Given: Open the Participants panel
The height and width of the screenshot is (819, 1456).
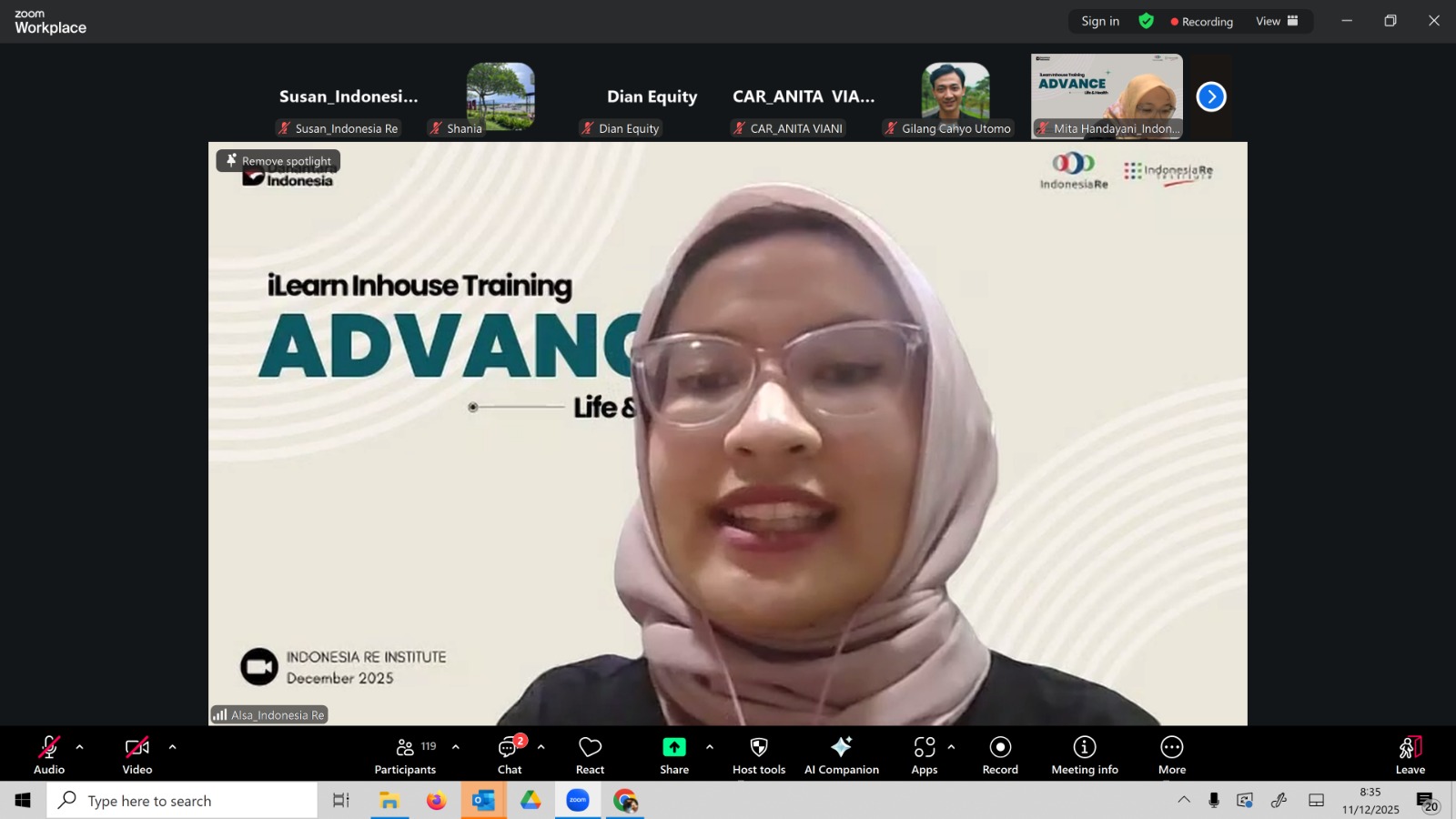Looking at the screenshot, I should pyautogui.click(x=405, y=755).
